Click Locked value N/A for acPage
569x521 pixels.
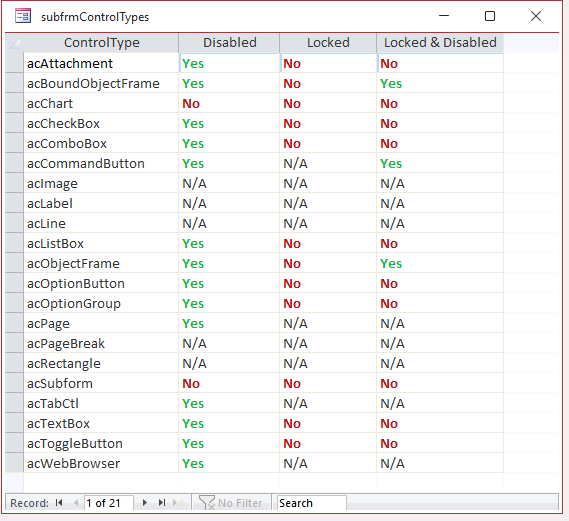(328, 323)
